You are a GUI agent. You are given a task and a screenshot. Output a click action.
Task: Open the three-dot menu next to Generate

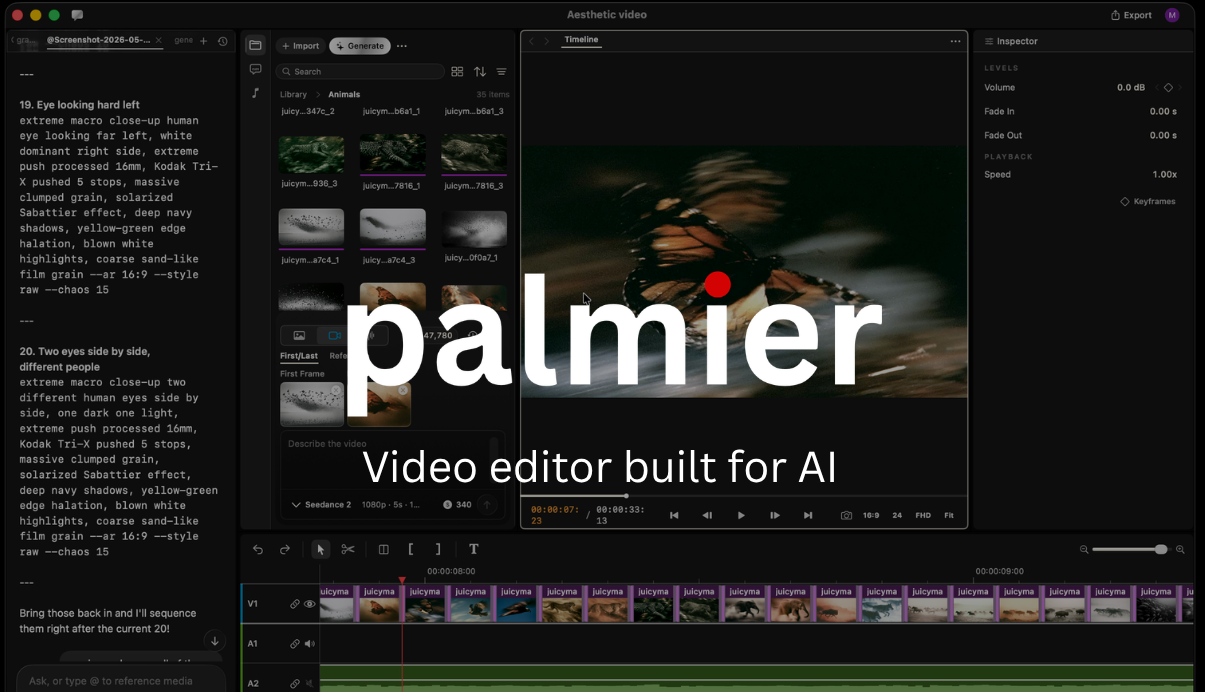[x=402, y=46]
